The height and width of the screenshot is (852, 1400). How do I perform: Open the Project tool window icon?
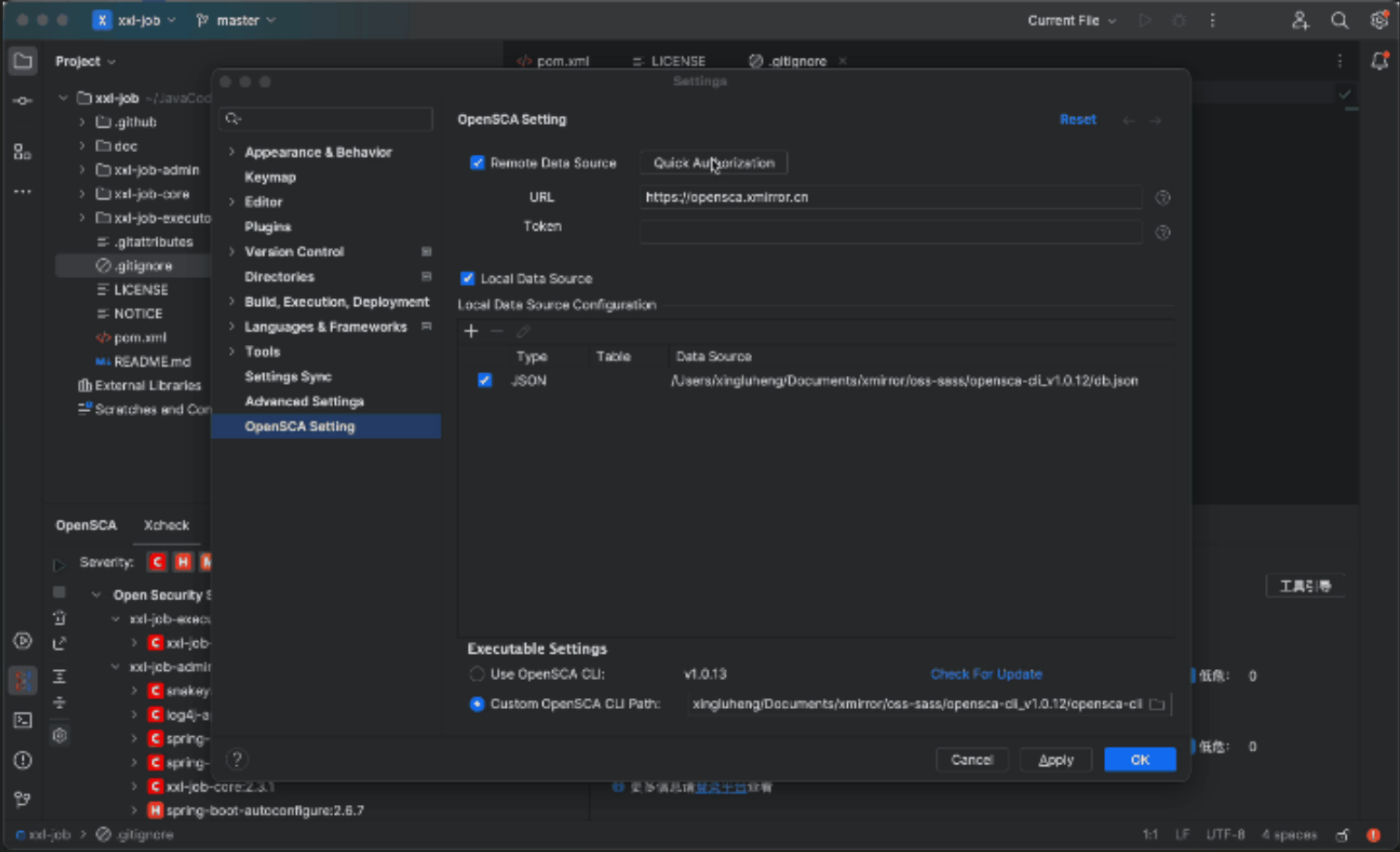23,62
